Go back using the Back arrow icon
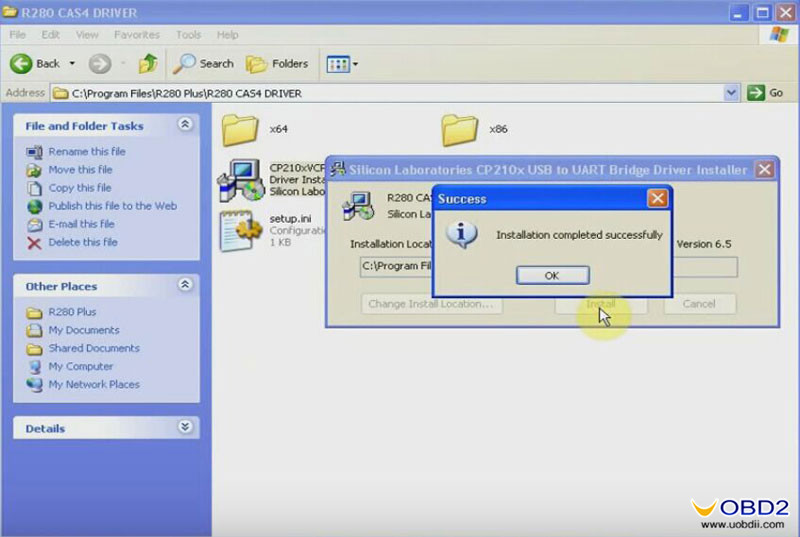The width and height of the screenshot is (800, 537). (x=21, y=64)
